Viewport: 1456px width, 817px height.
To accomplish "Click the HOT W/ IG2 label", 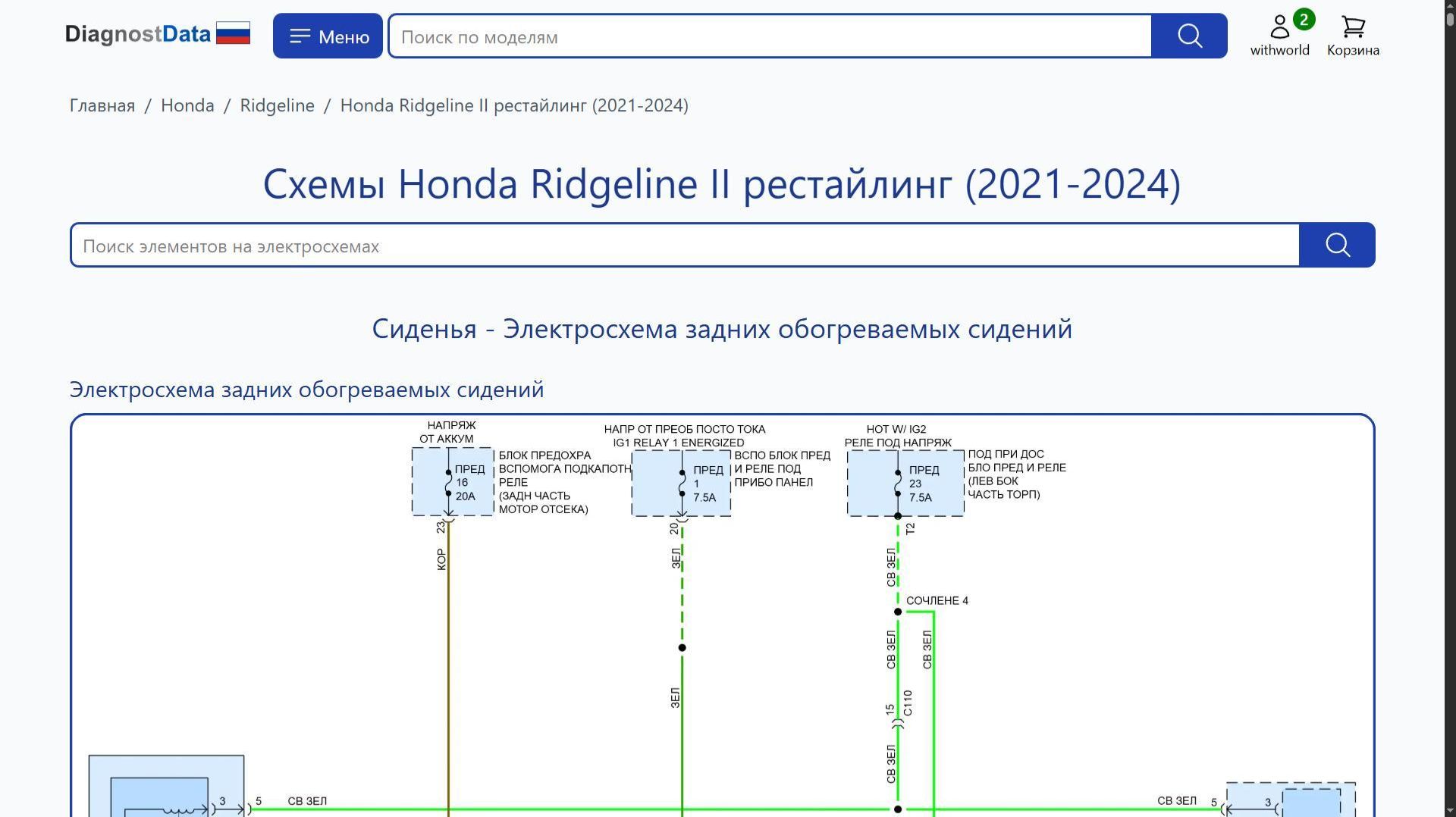I will pos(896,429).
